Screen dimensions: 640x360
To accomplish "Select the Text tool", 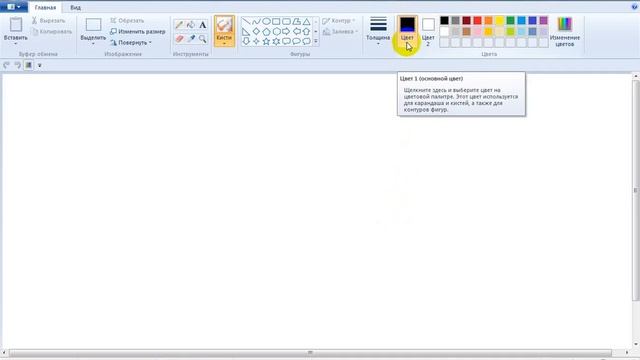I will coord(202,25).
